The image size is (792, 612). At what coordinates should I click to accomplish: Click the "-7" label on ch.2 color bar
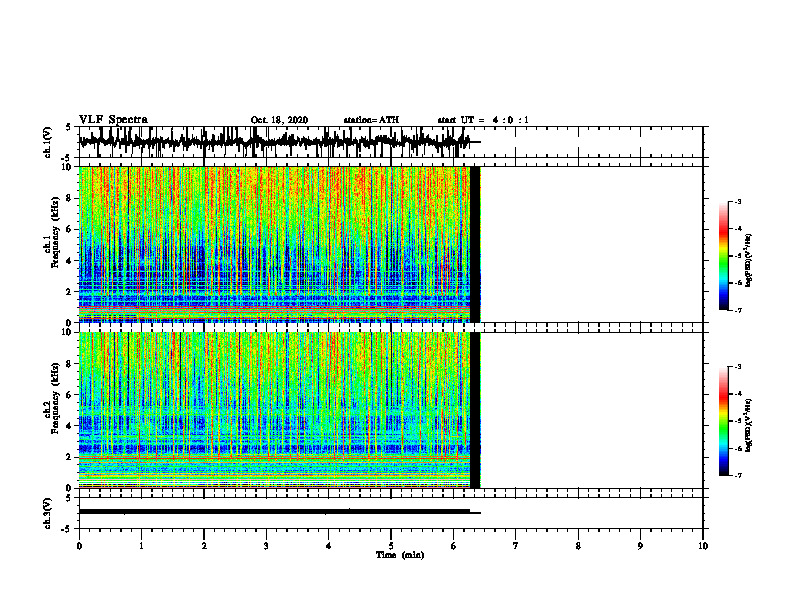tap(738, 476)
